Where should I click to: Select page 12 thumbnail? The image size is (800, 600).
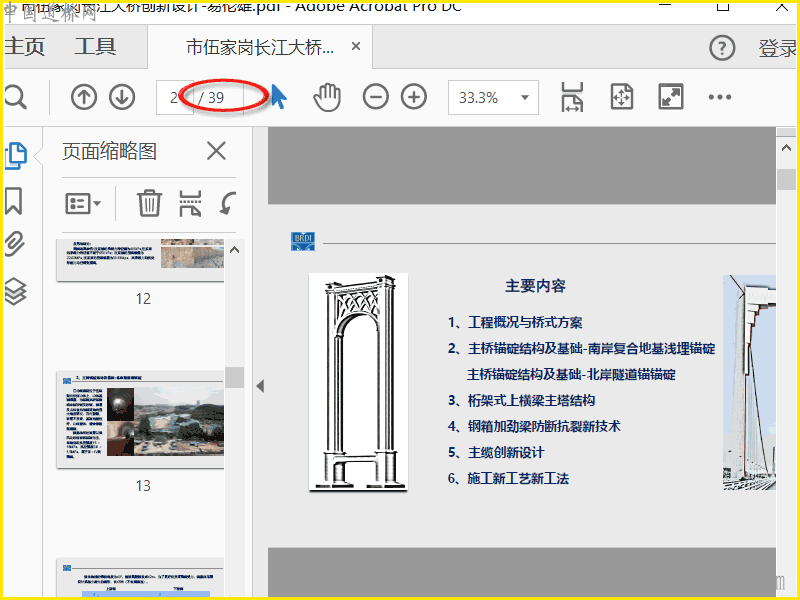point(140,260)
